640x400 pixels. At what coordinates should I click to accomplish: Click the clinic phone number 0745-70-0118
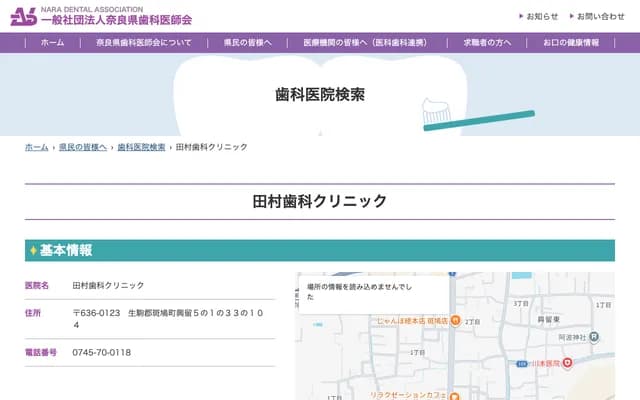(x=102, y=353)
